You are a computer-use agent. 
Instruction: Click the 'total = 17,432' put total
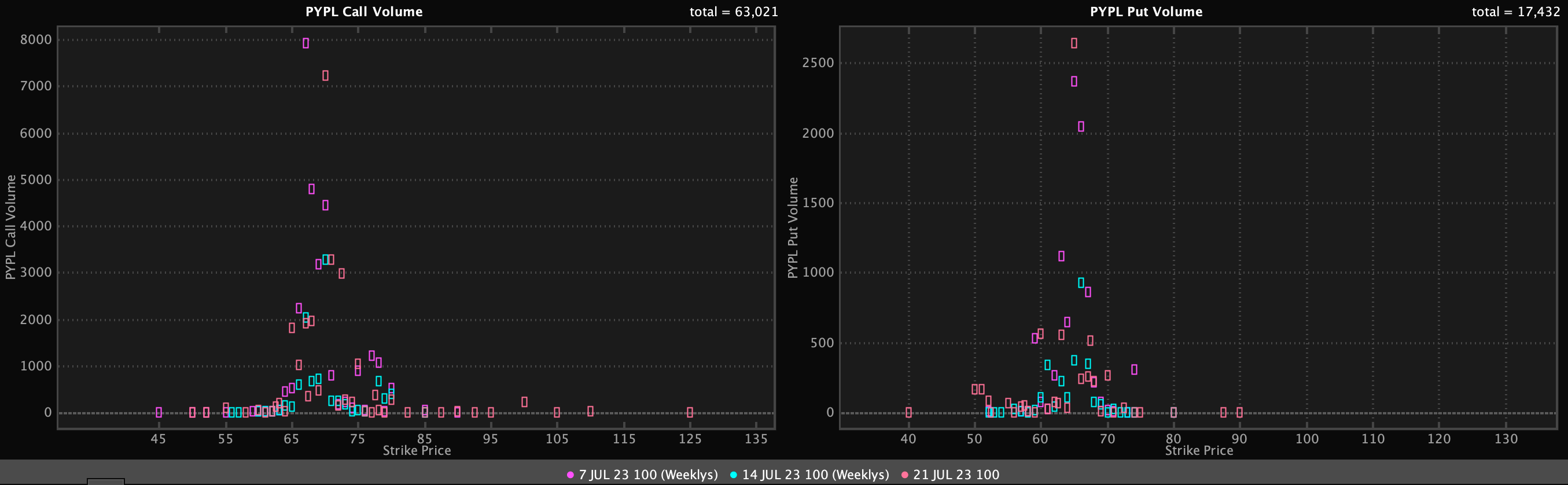point(1516,12)
